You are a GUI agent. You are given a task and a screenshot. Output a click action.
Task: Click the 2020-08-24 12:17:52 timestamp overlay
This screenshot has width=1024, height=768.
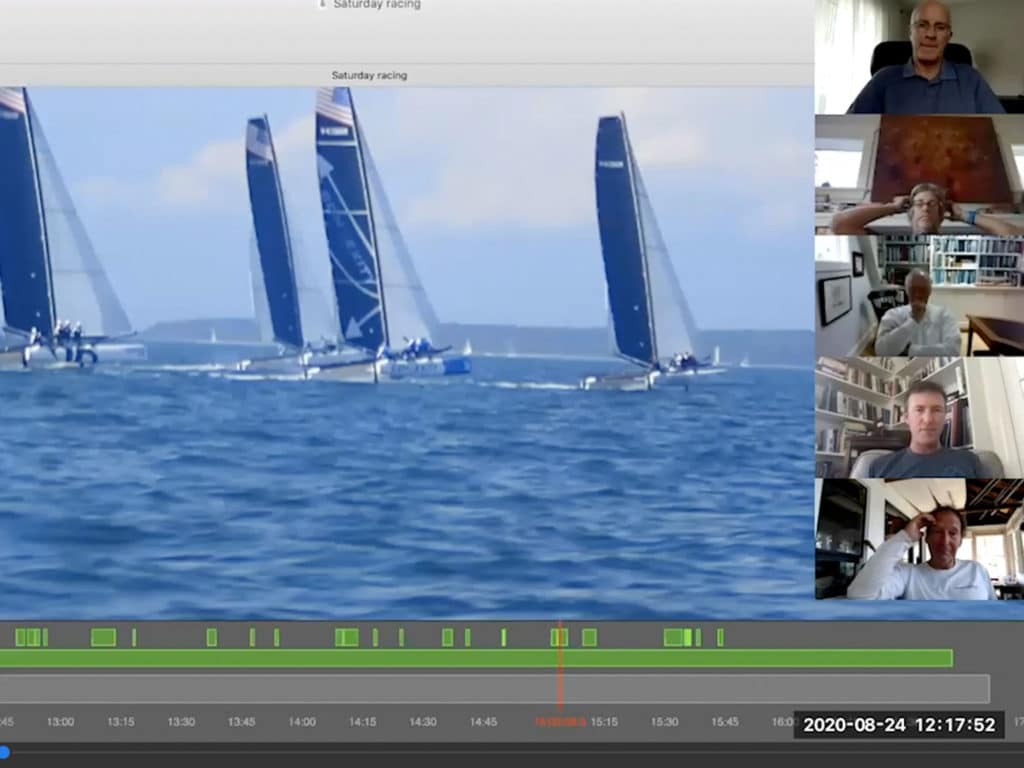point(899,725)
